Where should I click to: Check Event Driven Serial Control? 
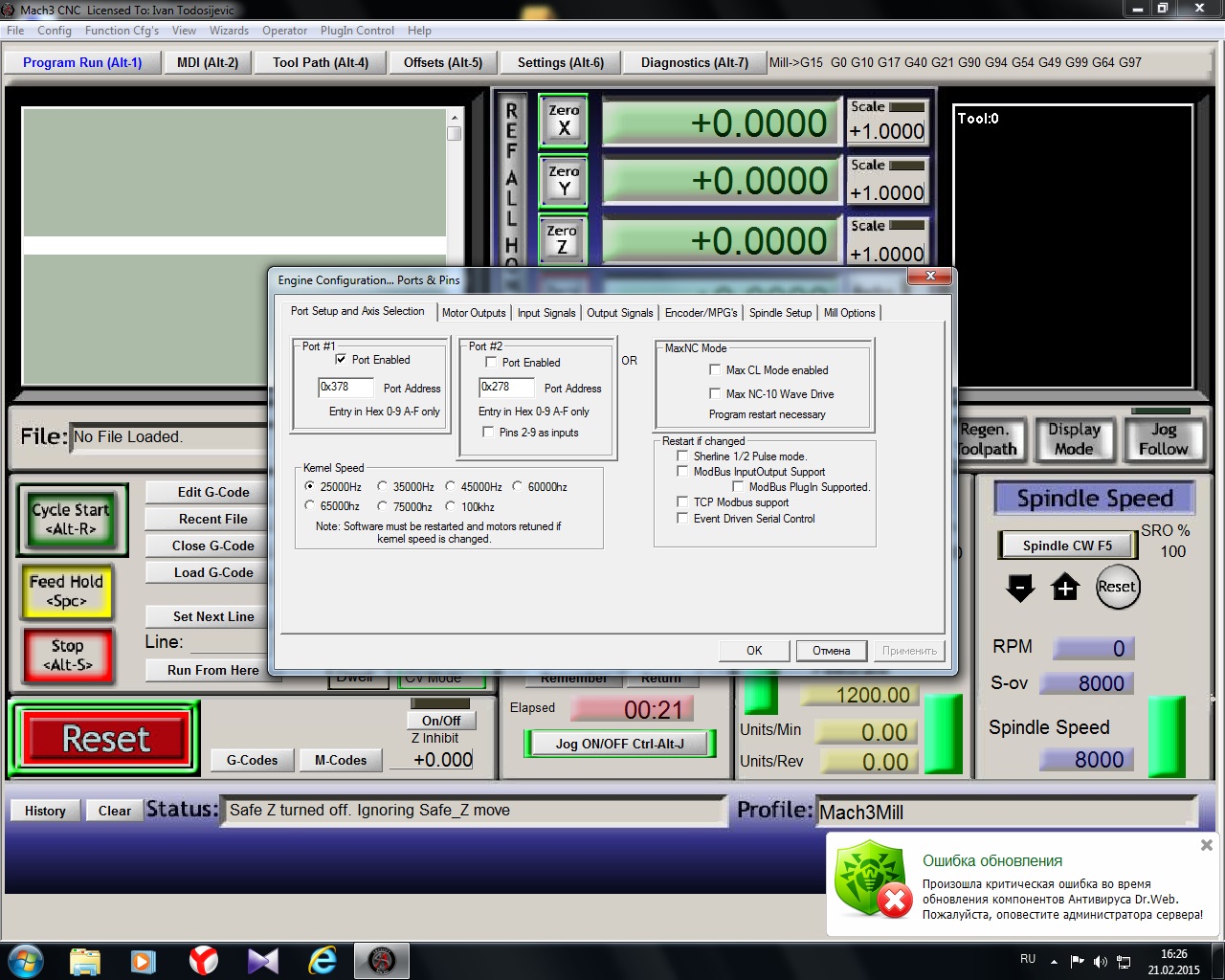[x=682, y=518]
